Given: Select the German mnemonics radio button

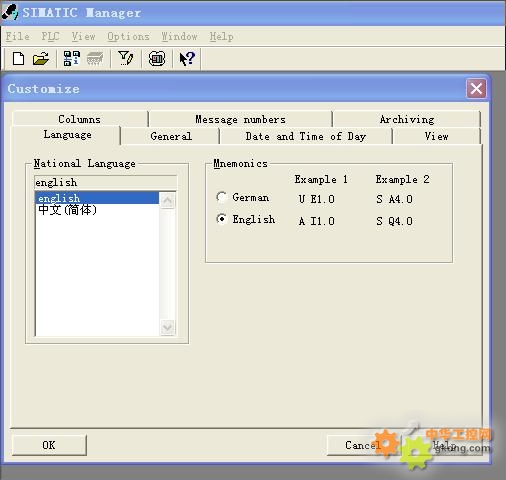Looking at the screenshot, I should point(221,197).
